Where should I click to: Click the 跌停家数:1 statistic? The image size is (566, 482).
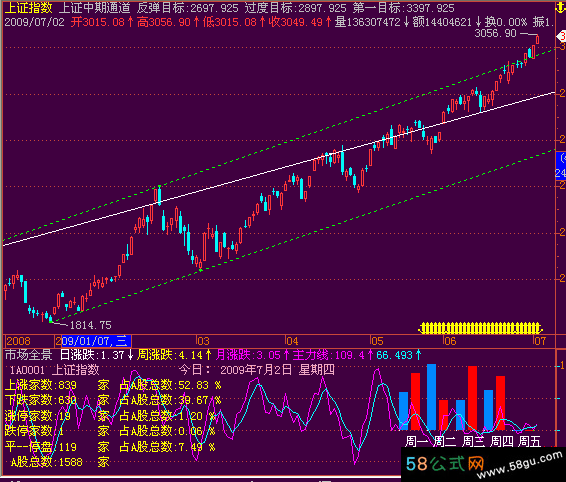[x=35, y=431]
